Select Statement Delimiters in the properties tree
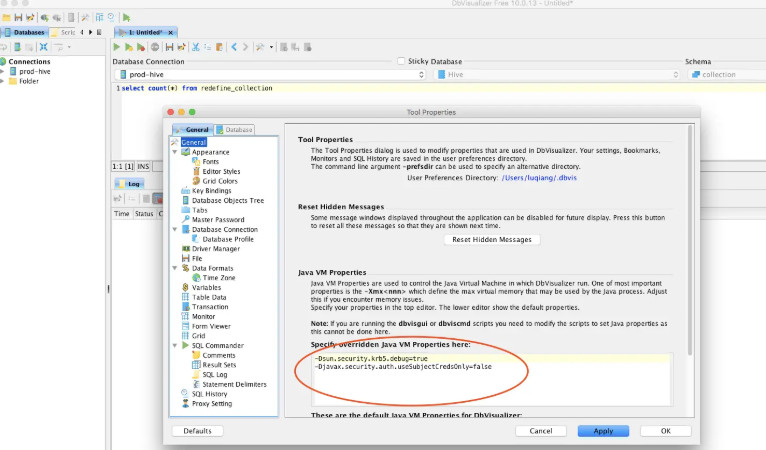The image size is (766, 450). coord(234,385)
